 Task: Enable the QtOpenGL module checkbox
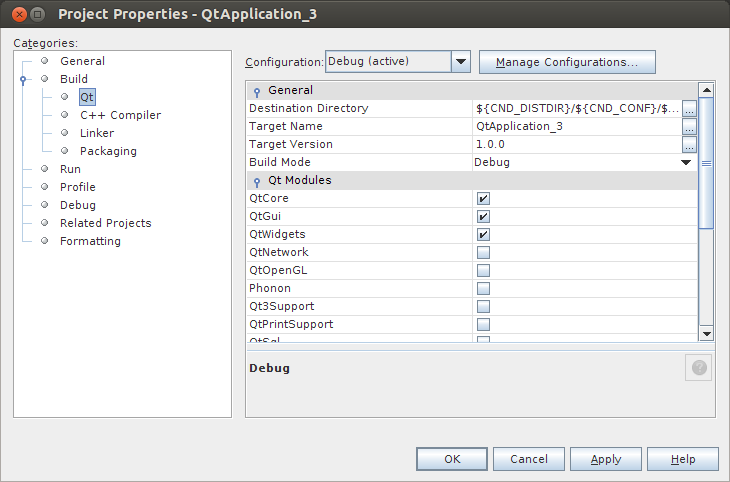pyautogui.click(x=483, y=270)
